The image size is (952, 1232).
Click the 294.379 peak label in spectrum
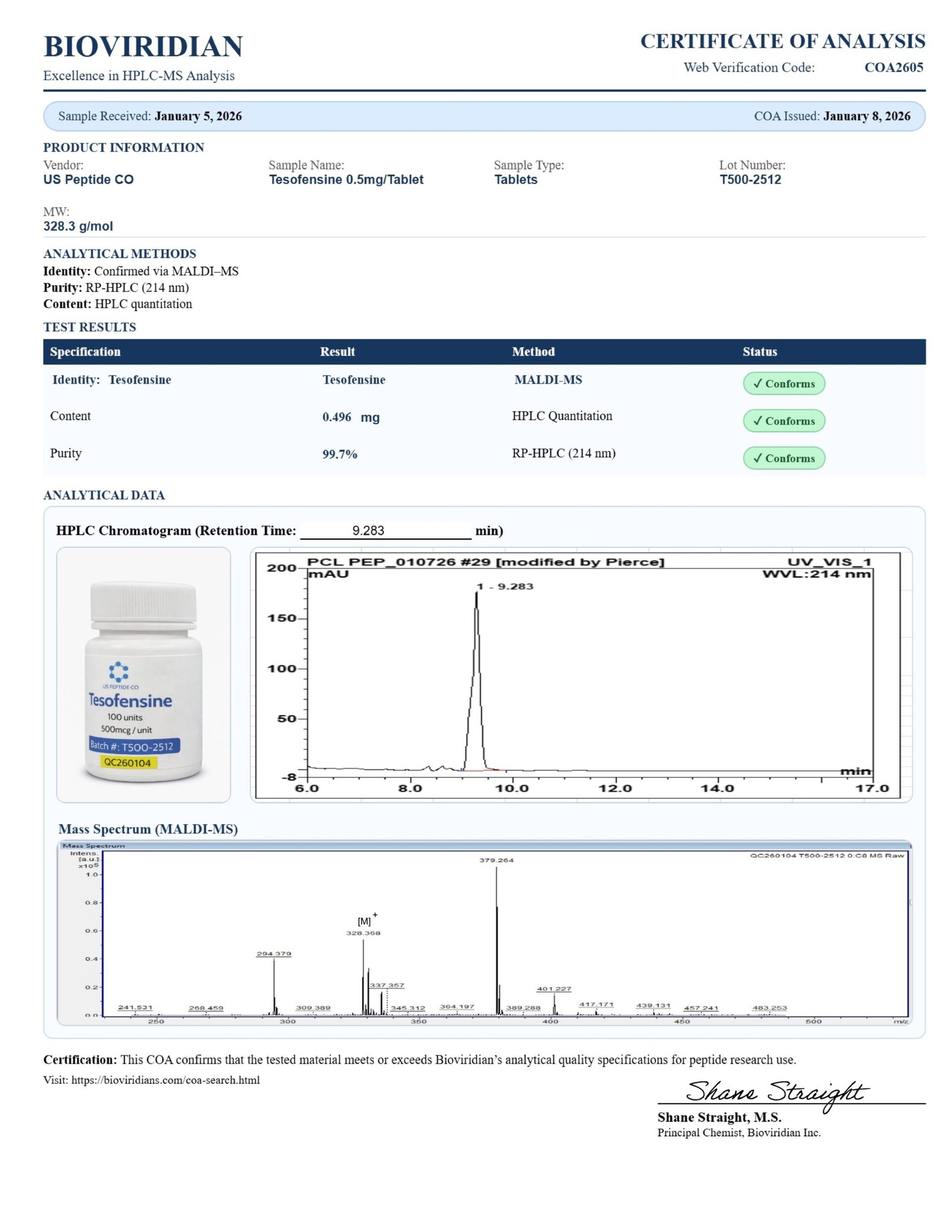(x=274, y=954)
